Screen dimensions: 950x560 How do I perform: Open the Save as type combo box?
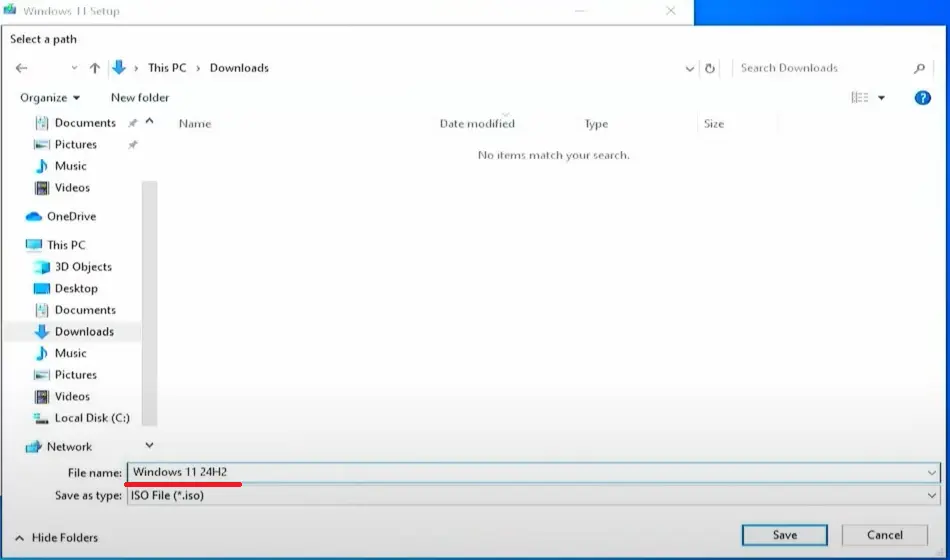point(533,496)
